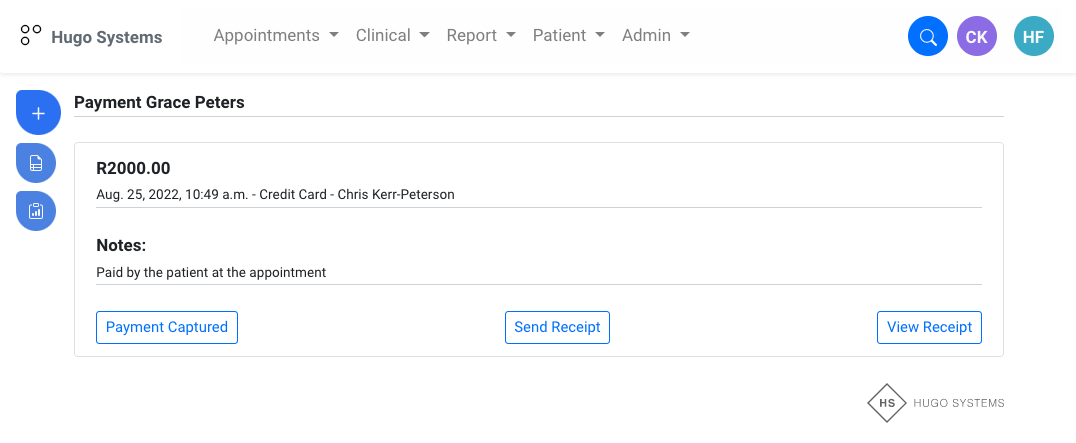1076x443 pixels.
Task: Expand the Report dropdown menu
Action: point(481,36)
